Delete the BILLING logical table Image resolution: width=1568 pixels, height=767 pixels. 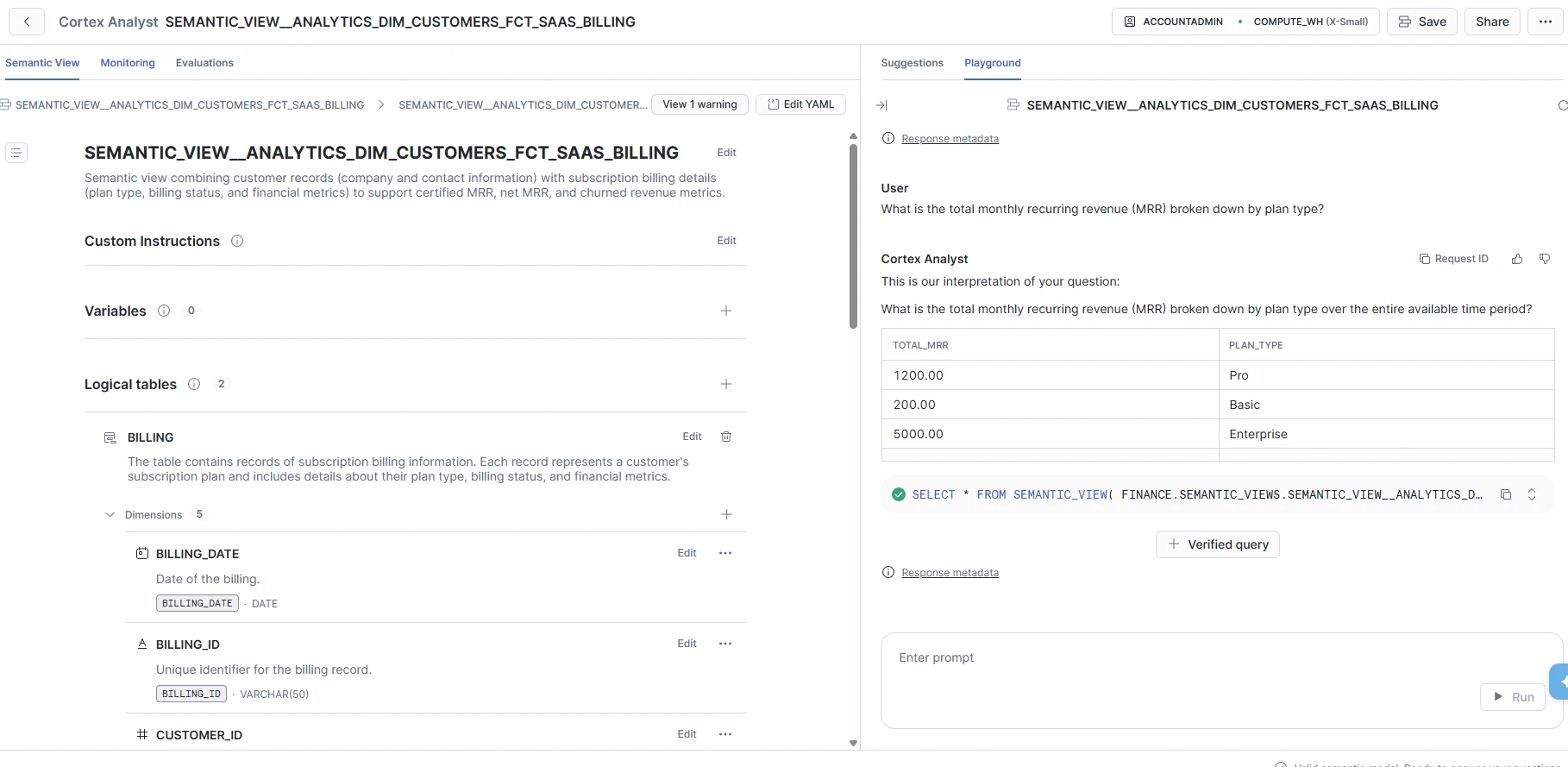point(726,437)
